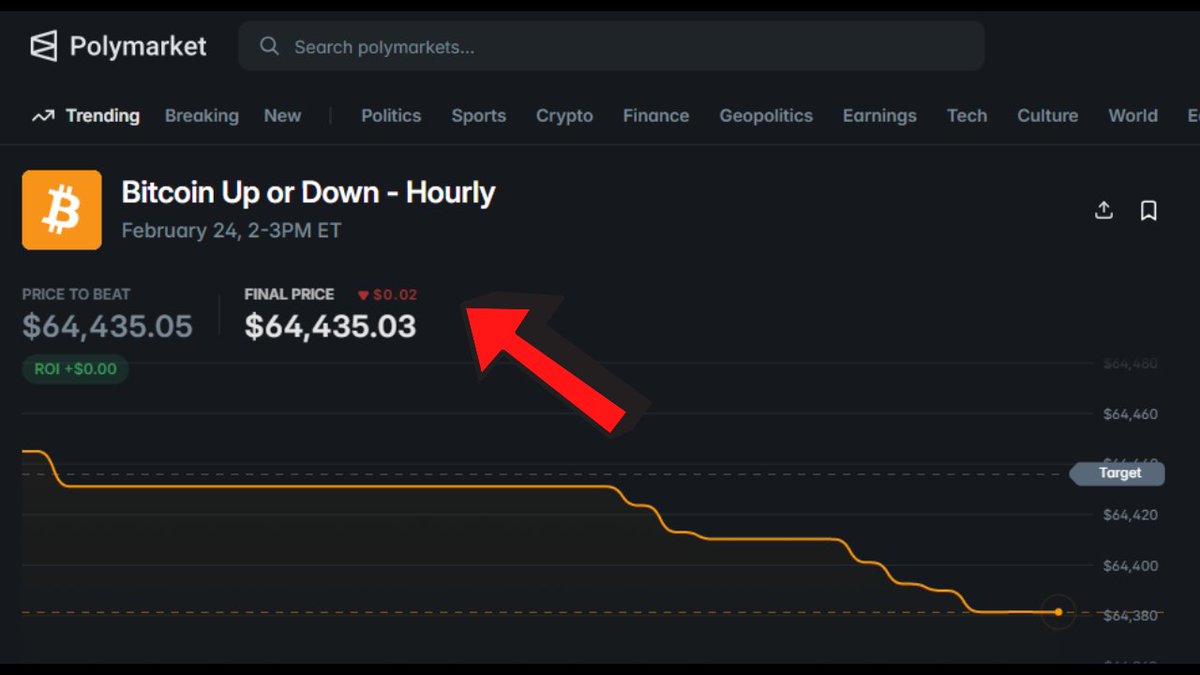Click the red $0.02 change indicator
Viewport: 1200px width, 675px height.
(388, 295)
